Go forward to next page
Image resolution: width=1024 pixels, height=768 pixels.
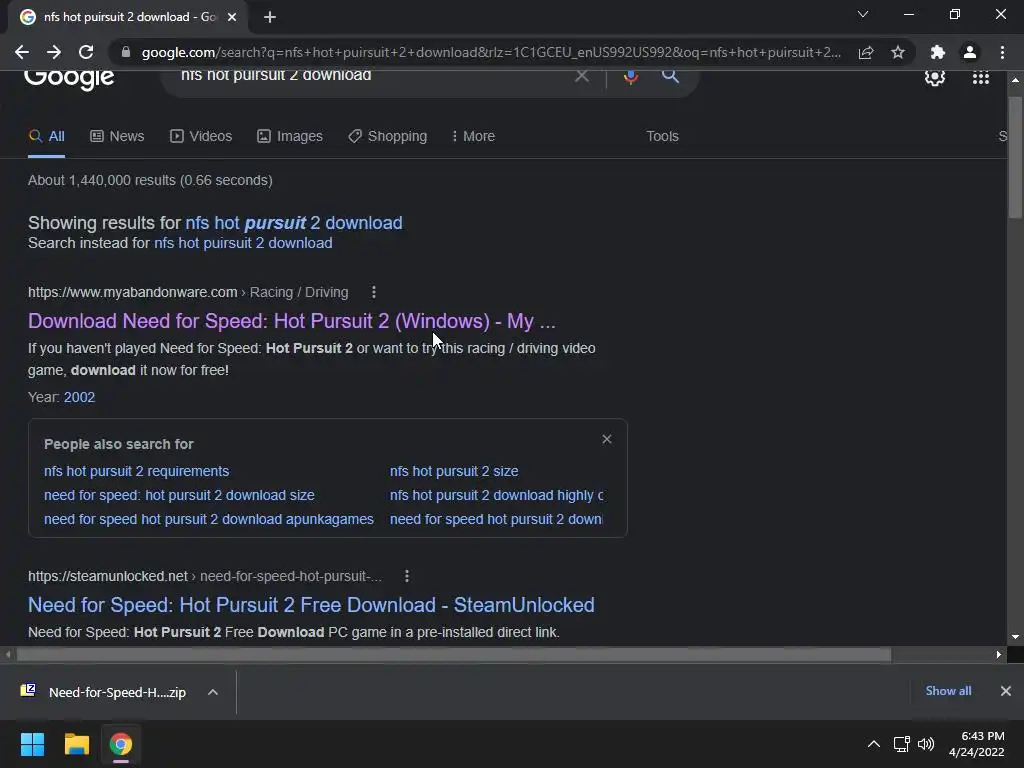point(54,52)
